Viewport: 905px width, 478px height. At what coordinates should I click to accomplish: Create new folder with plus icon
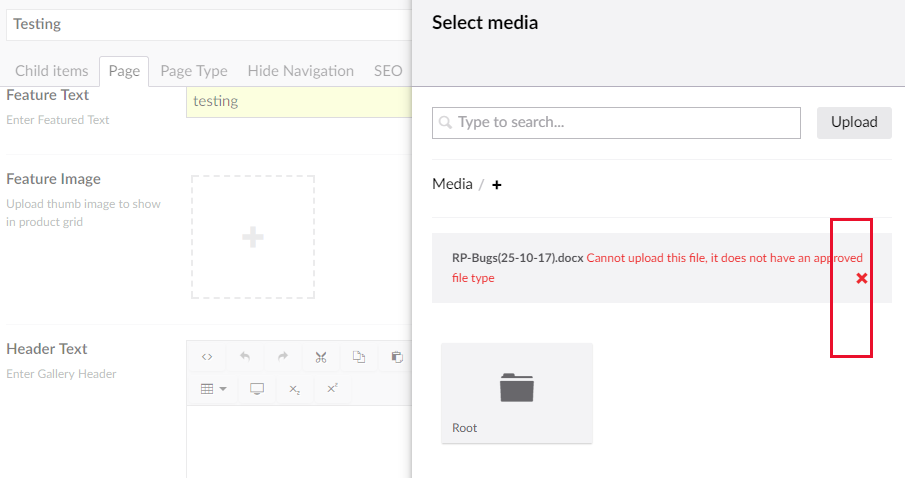coord(497,185)
